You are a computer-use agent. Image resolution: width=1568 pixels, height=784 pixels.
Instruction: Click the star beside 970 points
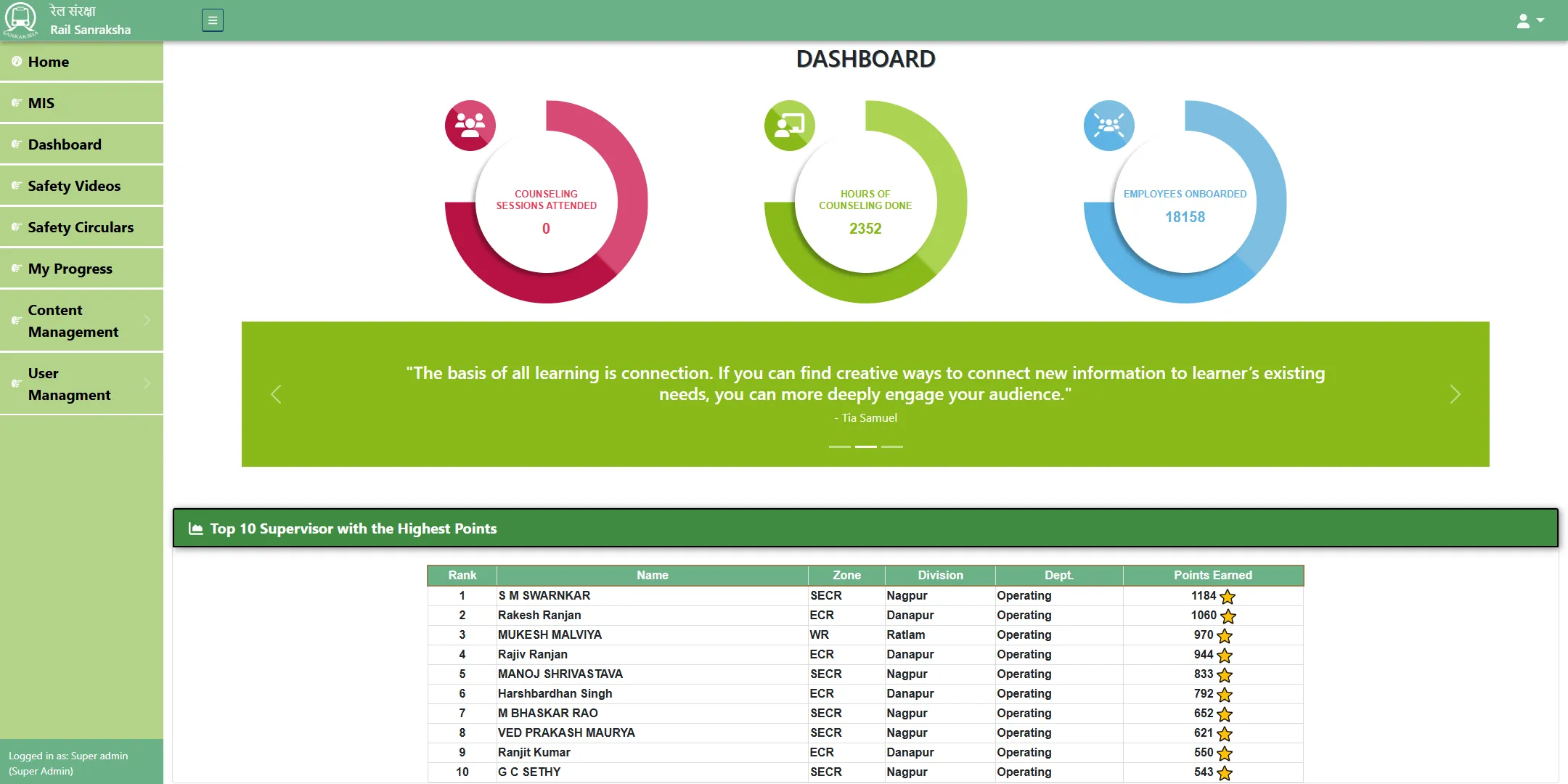(1225, 636)
